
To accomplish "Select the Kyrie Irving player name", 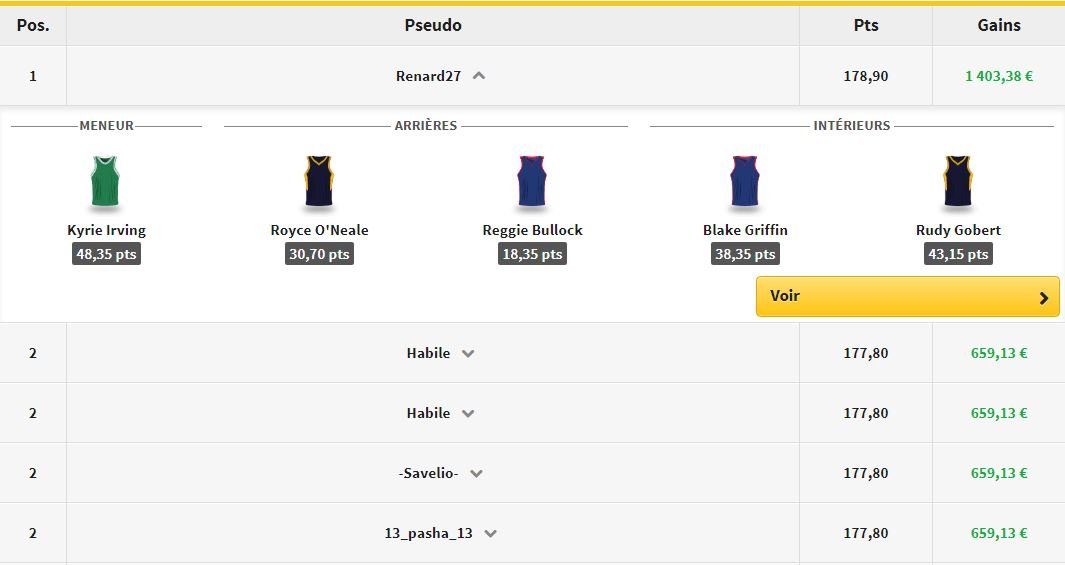I will tap(106, 230).
